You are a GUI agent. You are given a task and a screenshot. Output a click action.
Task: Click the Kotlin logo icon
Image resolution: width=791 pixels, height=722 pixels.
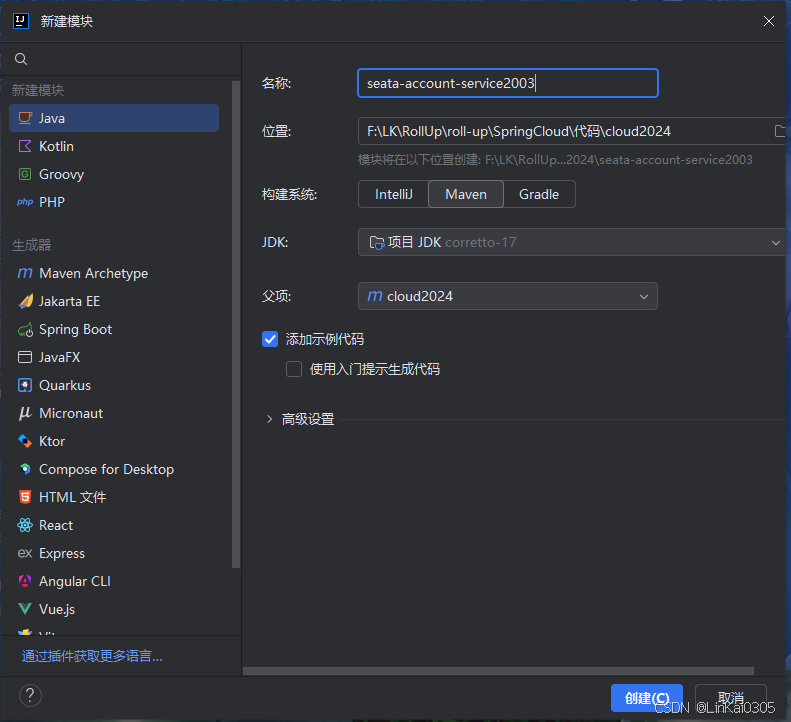[x=25, y=146]
